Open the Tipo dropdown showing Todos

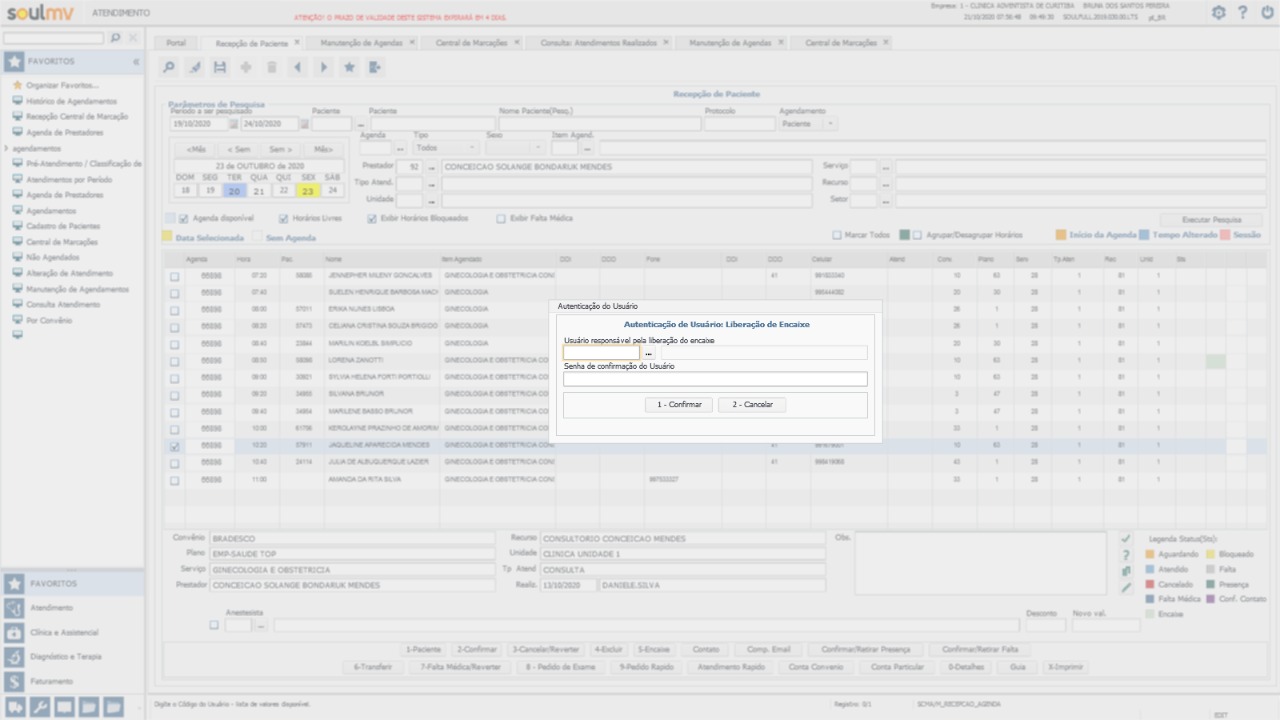(445, 148)
